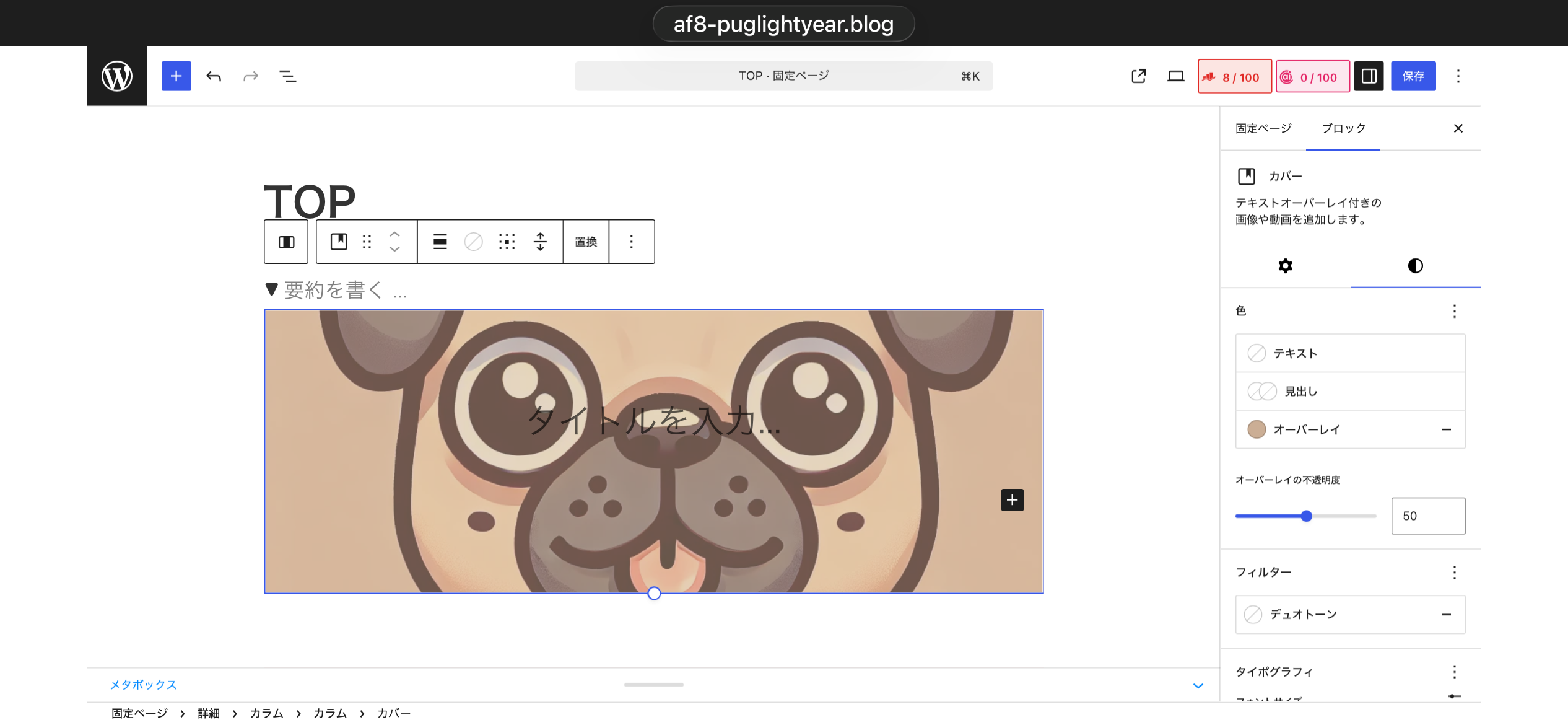
Task: Reset the オーバーレイ color with minus button
Action: click(x=1446, y=429)
